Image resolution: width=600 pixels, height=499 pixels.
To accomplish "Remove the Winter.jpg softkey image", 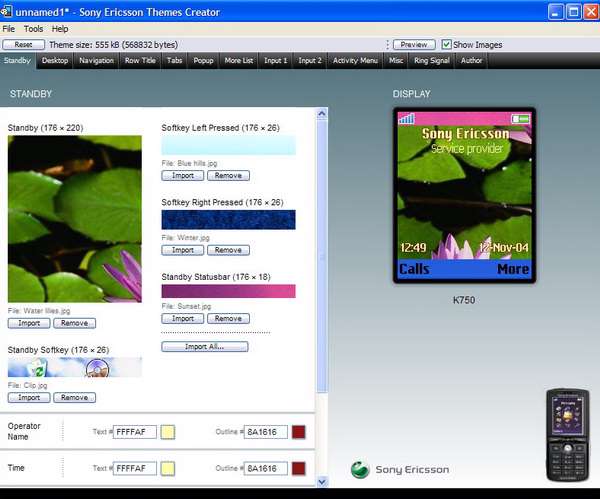I will (x=228, y=250).
